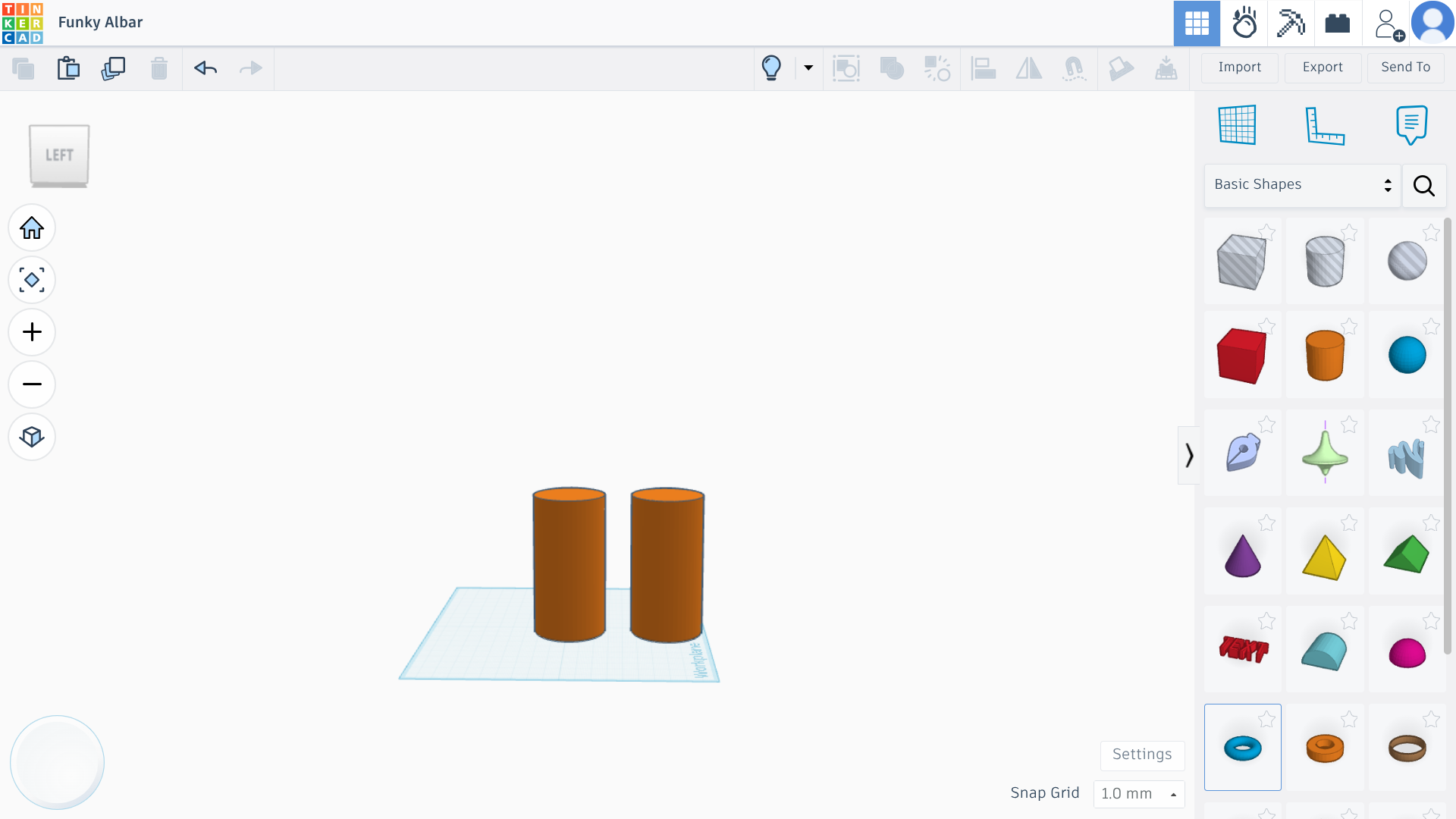The height and width of the screenshot is (819, 1456).
Task: Open the Bricks mode icon
Action: pyautogui.click(x=1338, y=24)
